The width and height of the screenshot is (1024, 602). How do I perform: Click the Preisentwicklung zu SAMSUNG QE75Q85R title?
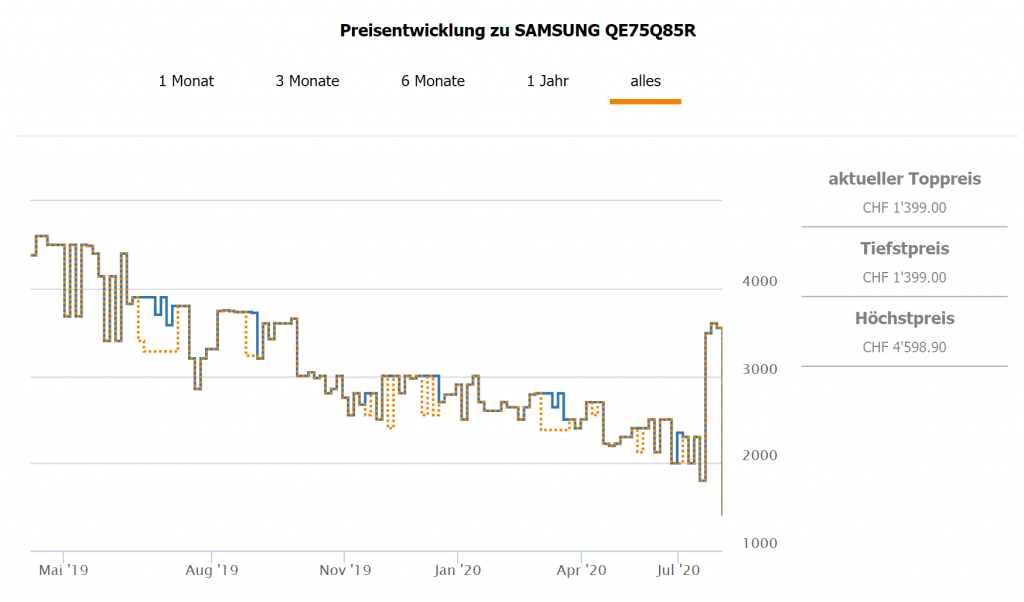518,30
